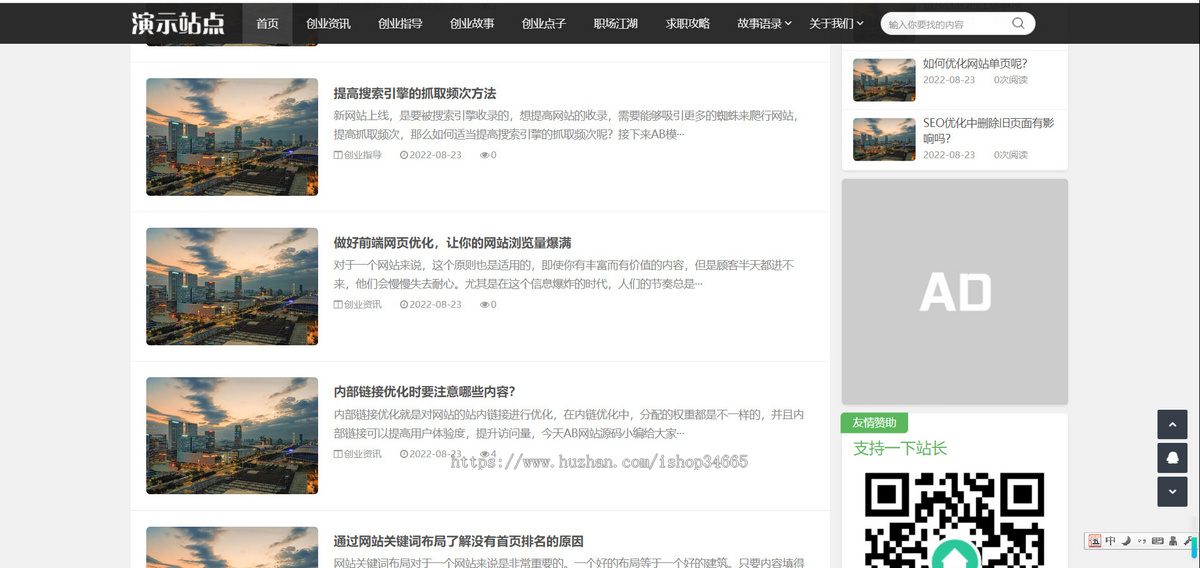Click the back-to-top arrow button
The width and height of the screenshot is (1200, 568).
click(1172, 424)
